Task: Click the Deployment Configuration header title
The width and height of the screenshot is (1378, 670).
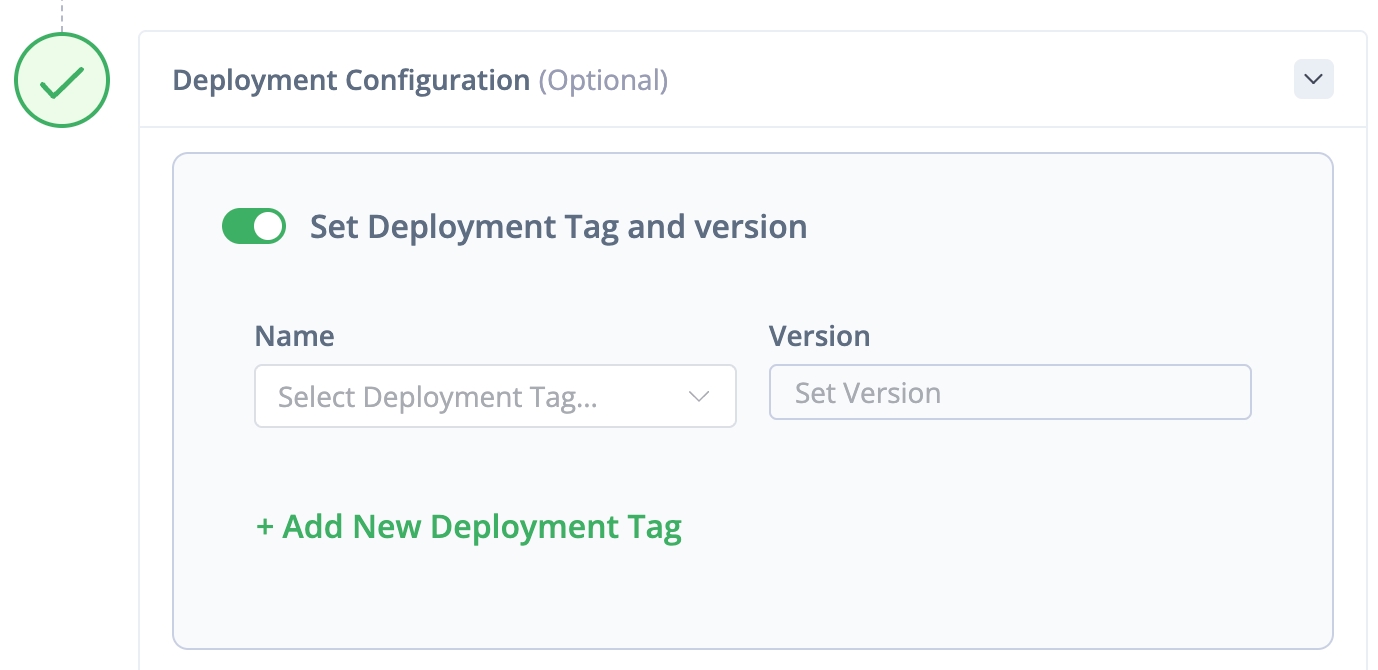Action: (x=351, y=80)
